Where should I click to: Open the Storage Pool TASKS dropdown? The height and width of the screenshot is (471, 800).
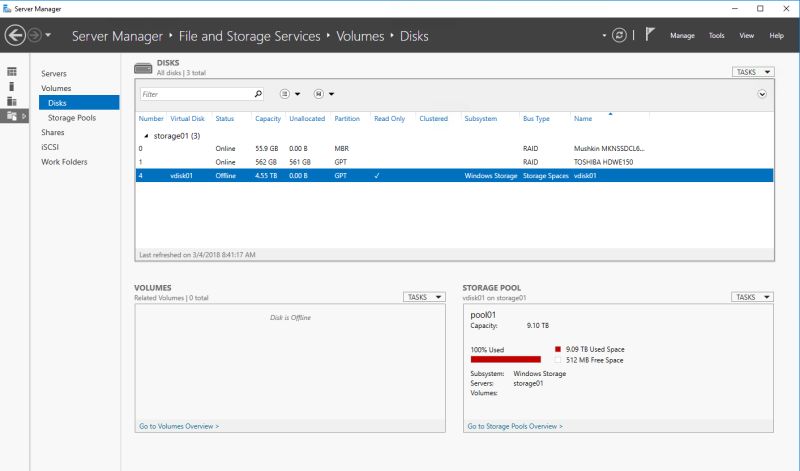pyautogui.click(x=753, y=297)
